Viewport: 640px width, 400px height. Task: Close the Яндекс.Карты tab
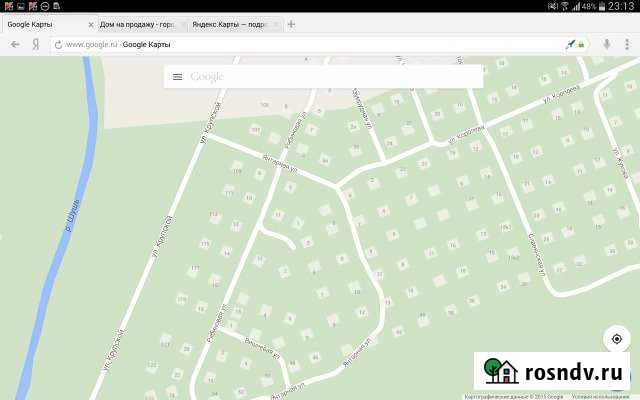(276, 24)
